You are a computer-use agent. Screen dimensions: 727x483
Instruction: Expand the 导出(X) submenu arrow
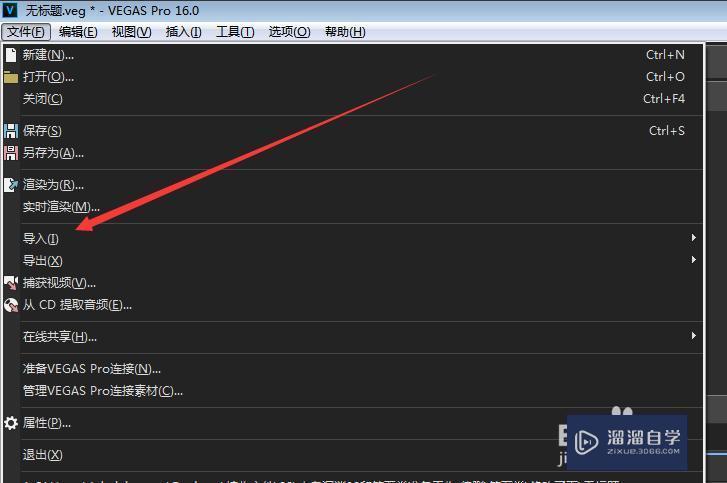pos(694,260)
